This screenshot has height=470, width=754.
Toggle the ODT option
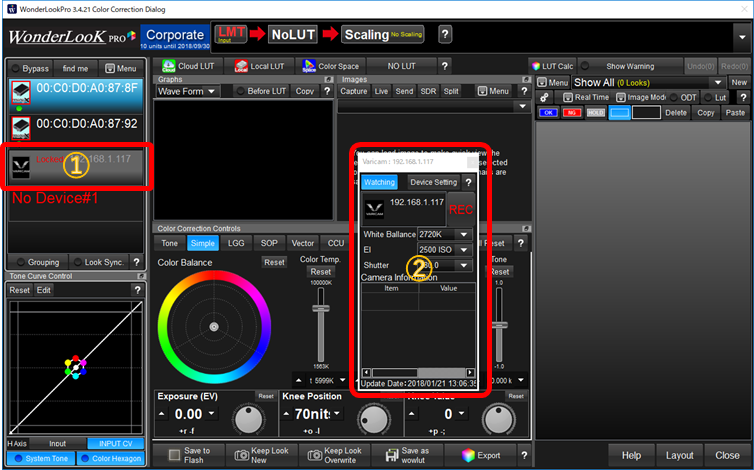pyautogui.click(x=683, y=98)
